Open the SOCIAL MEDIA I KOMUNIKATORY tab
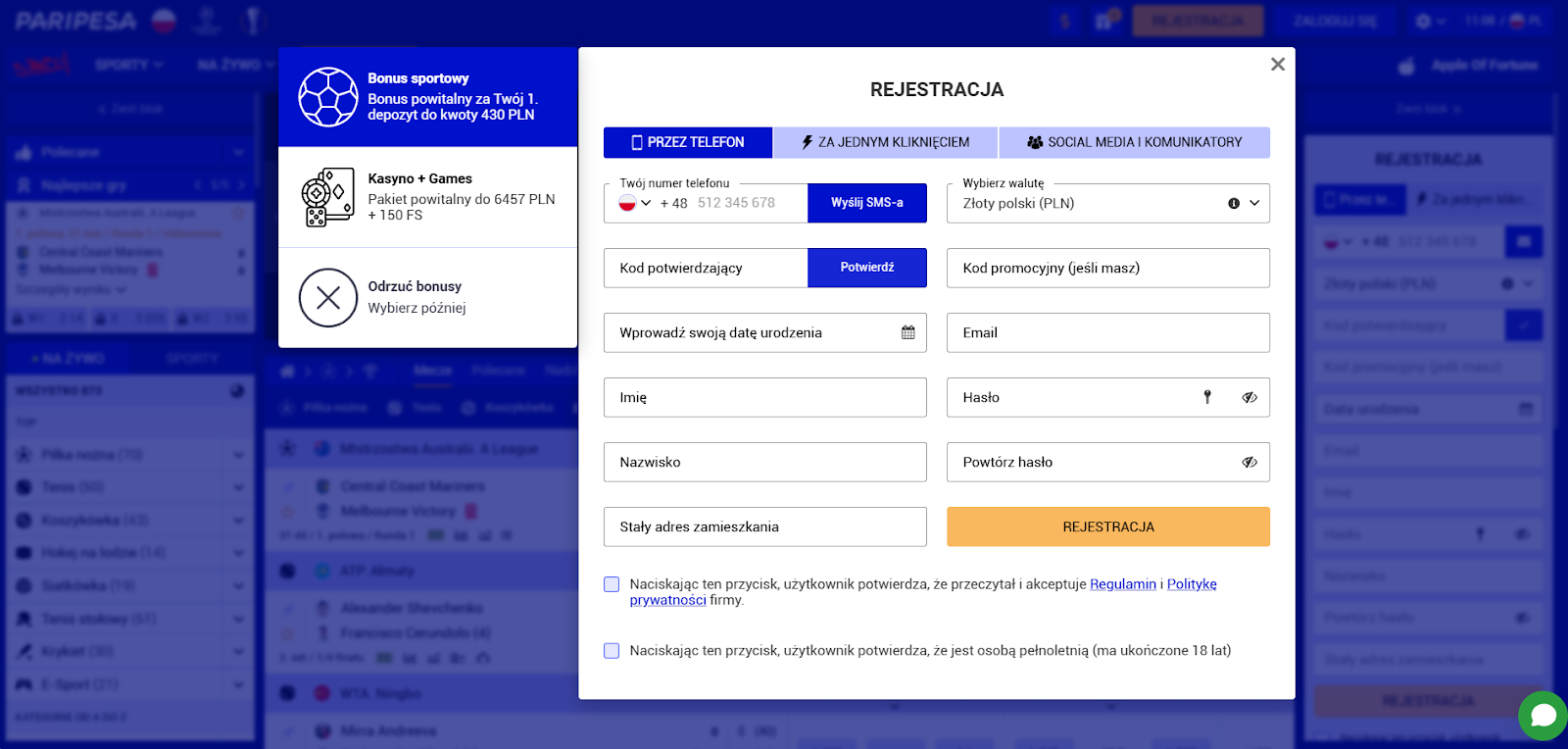 1134,142
